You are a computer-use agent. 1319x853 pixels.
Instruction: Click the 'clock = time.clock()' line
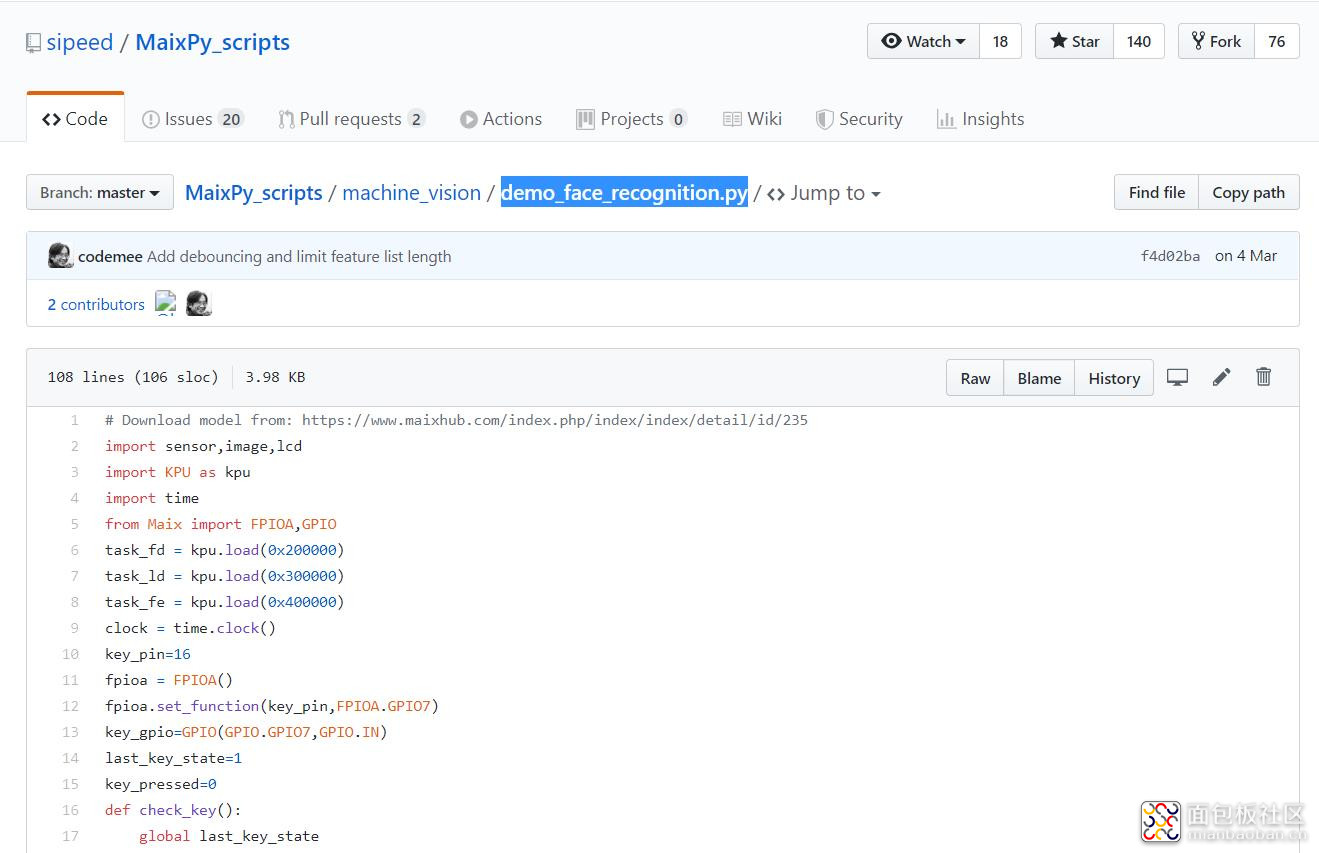[x=190, y=628]
